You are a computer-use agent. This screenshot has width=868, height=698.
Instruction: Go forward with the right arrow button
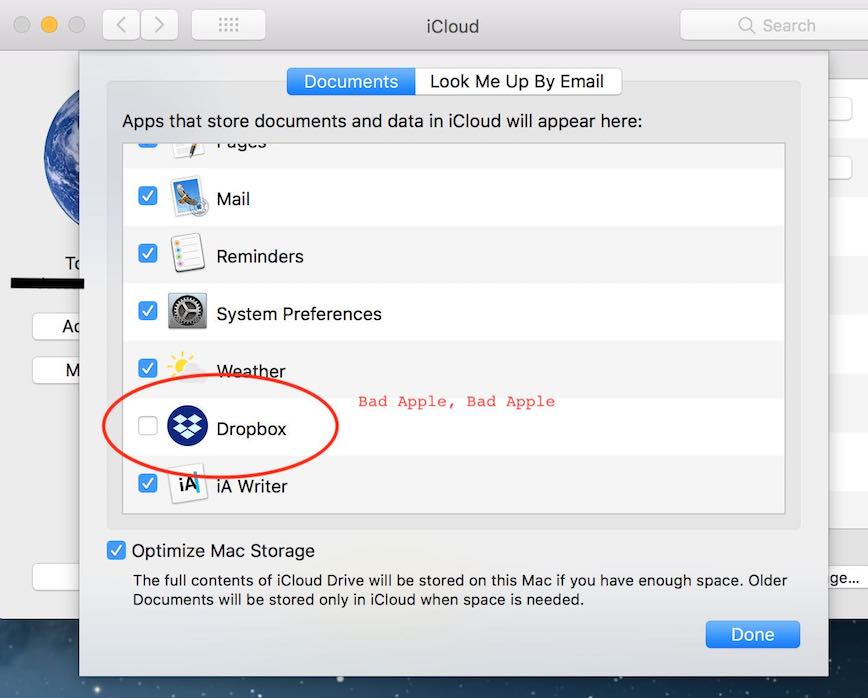[x=160, y=25]
